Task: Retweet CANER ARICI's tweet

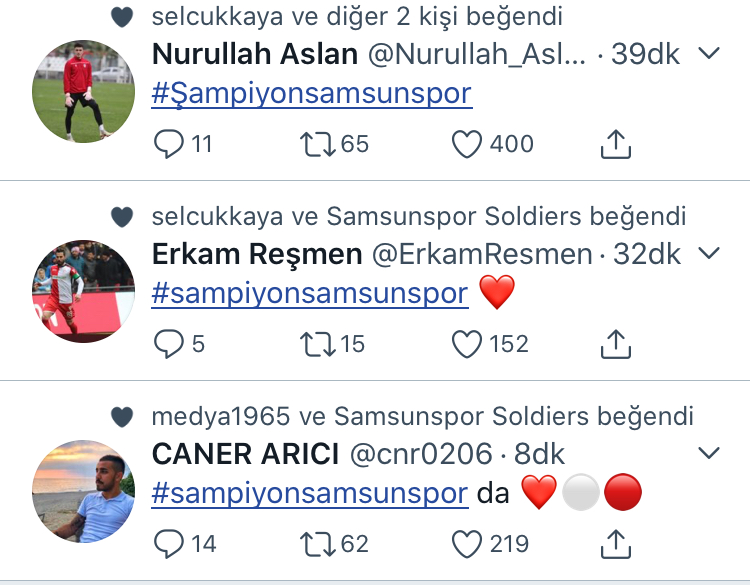Action: [318, 544]
